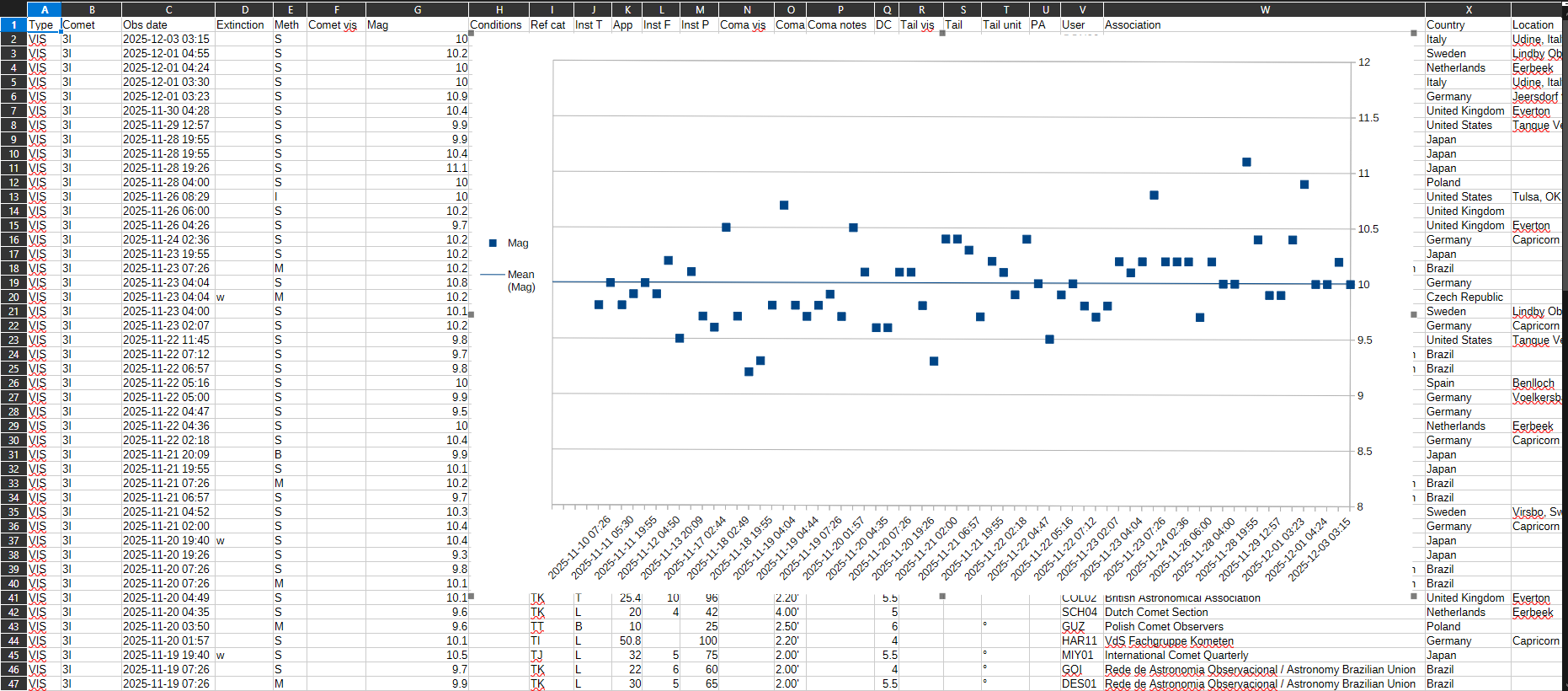1568x691 pixels.
Task: Click the "Coma notes" header cell
Action: [840, 24]
